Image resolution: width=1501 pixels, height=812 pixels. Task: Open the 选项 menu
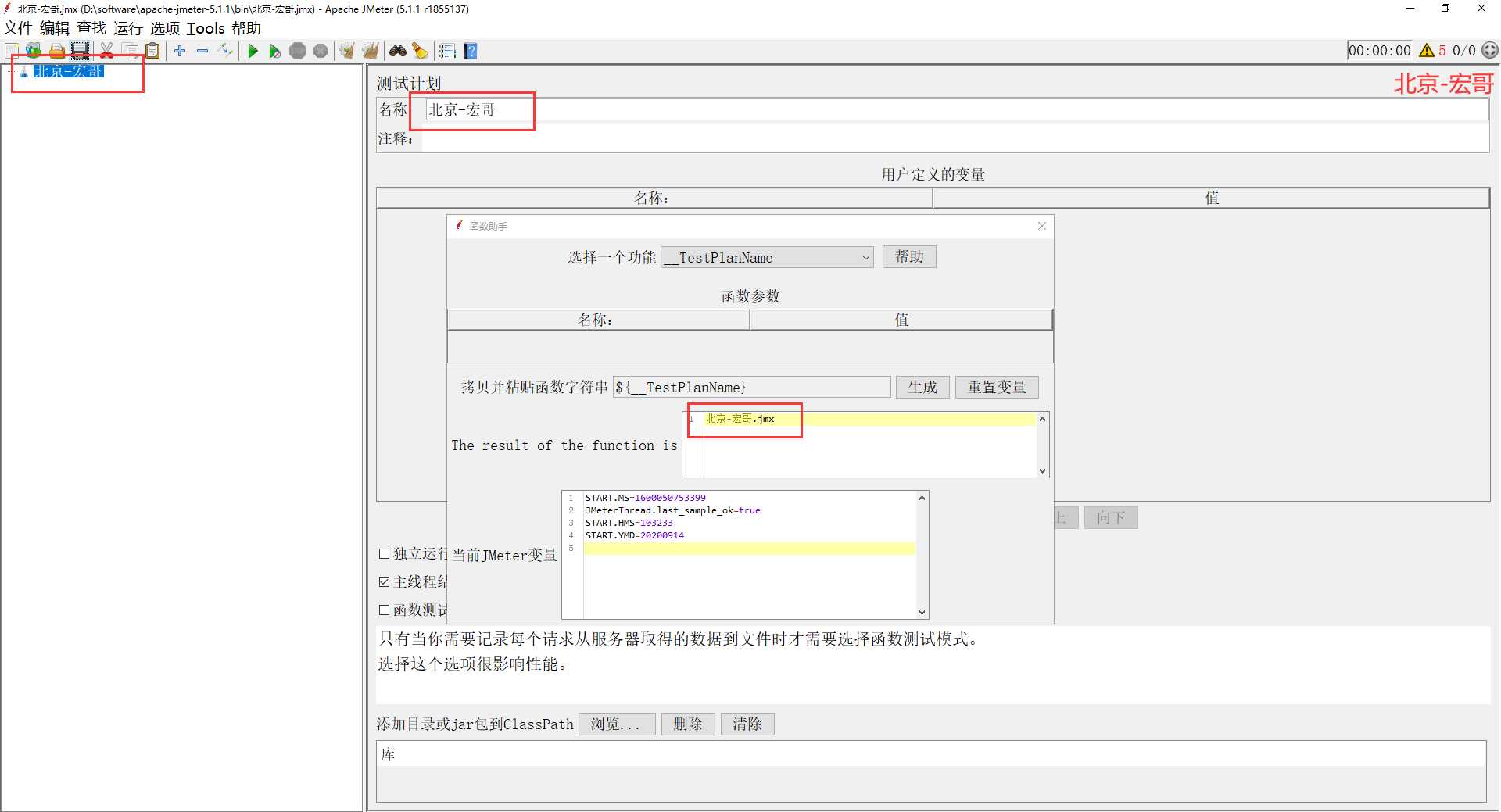pyautogui.click(x=165, y=28)
